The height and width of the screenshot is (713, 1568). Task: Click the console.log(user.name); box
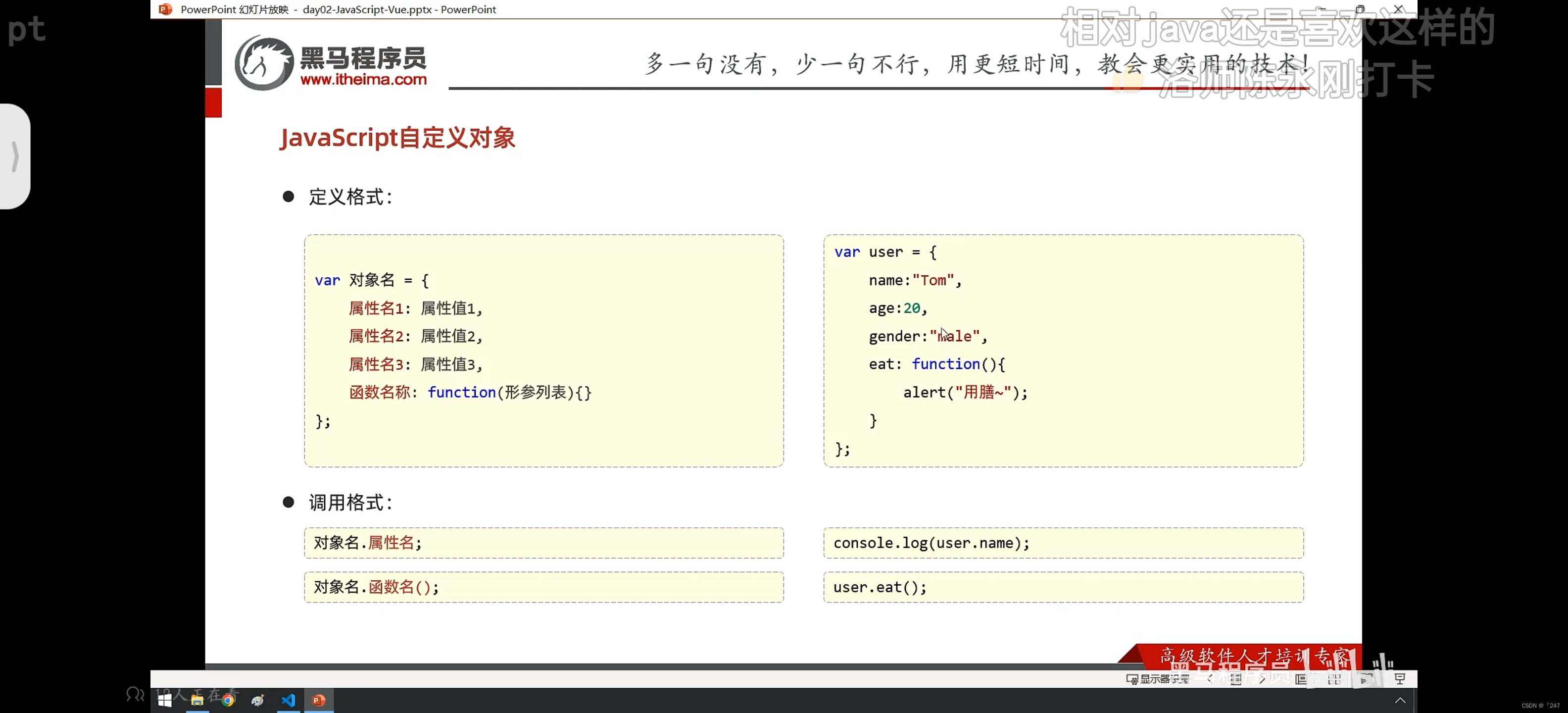click(x=1063, y=543)
